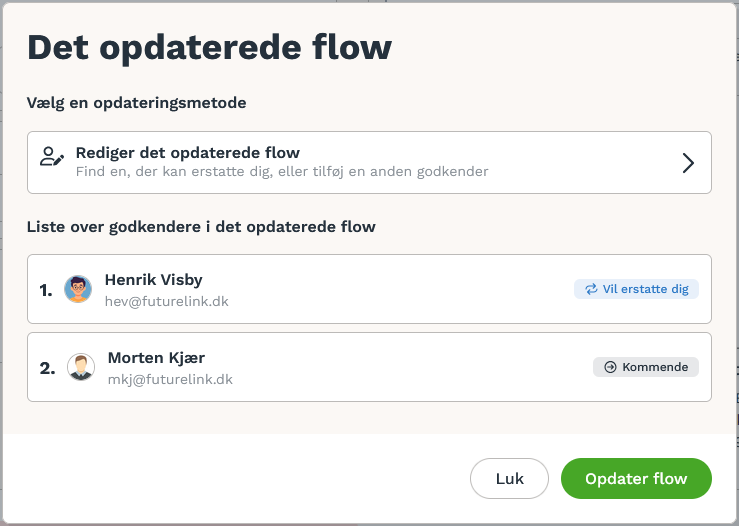
Task: Select Rediger det opdaterede flow option
Action: 369,163
